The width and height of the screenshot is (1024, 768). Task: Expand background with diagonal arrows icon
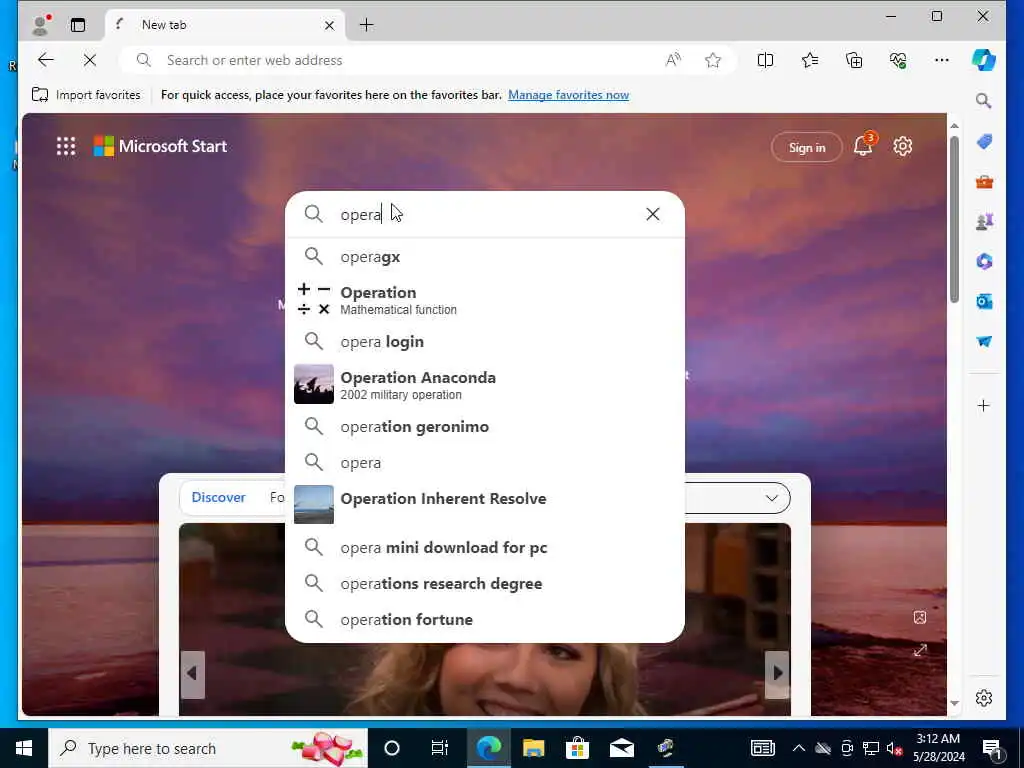pos(920,650)
